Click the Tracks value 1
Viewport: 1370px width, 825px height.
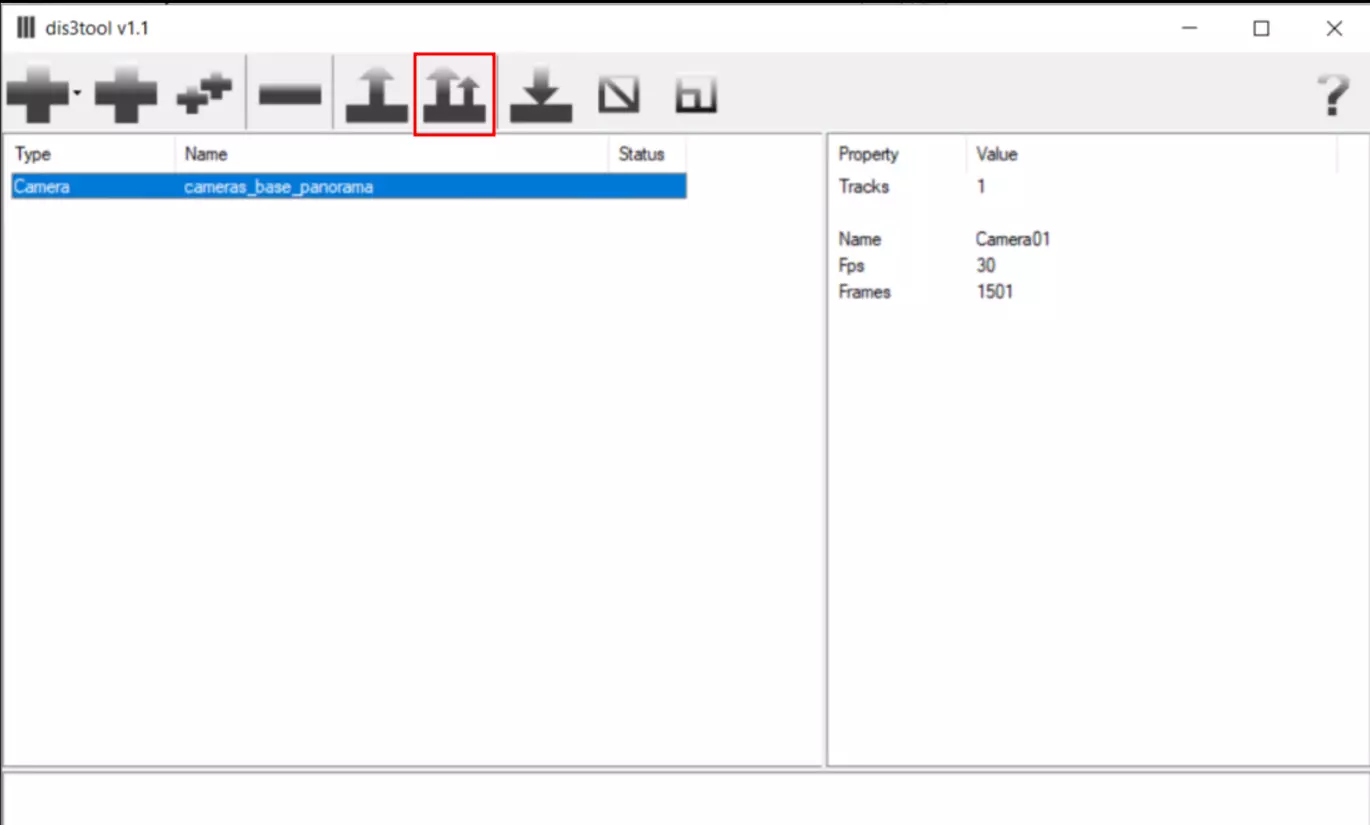point(981,186)
